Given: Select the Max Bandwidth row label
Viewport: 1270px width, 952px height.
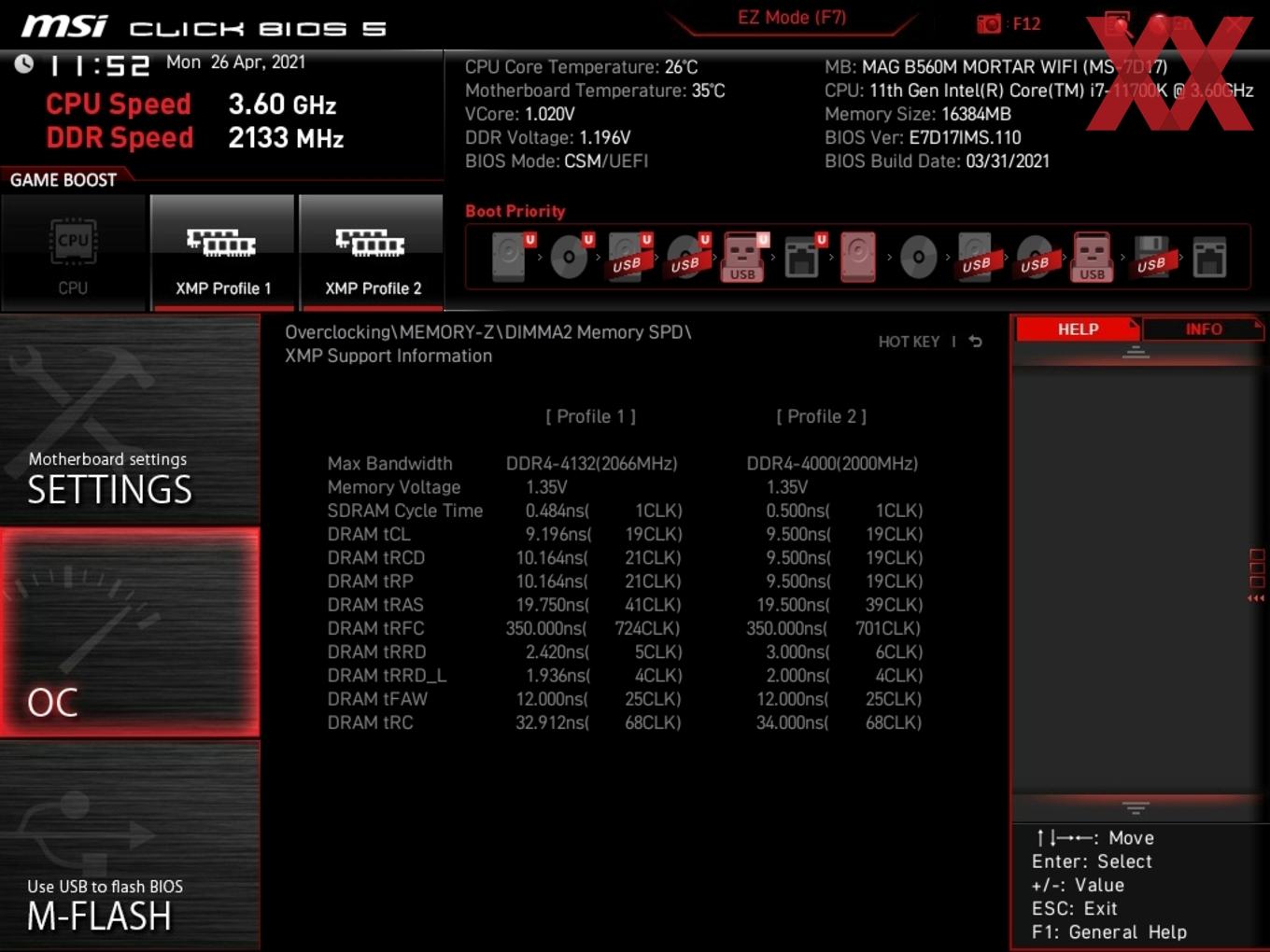Looking at the screenshot, I should tap(389, 464).
